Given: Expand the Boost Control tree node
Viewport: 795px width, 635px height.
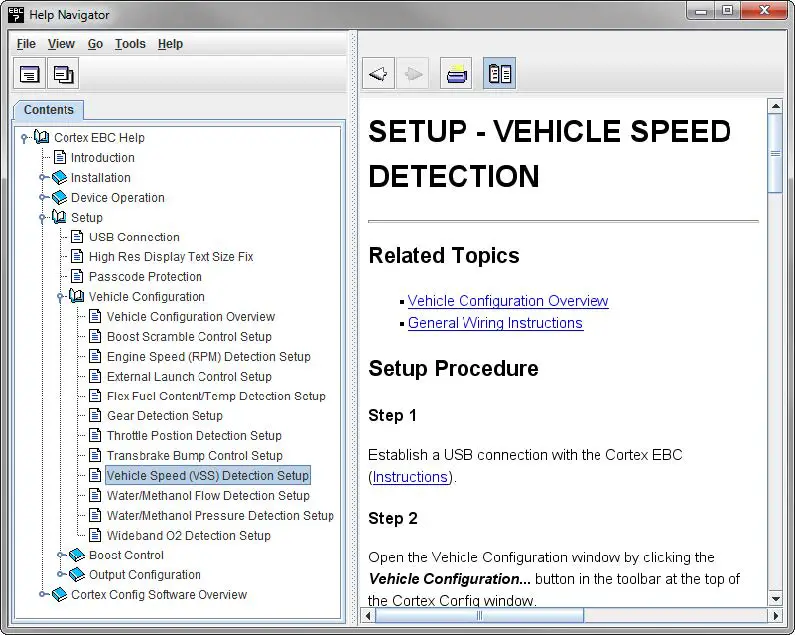Looking at the screenshot, I should click(60, 555).
